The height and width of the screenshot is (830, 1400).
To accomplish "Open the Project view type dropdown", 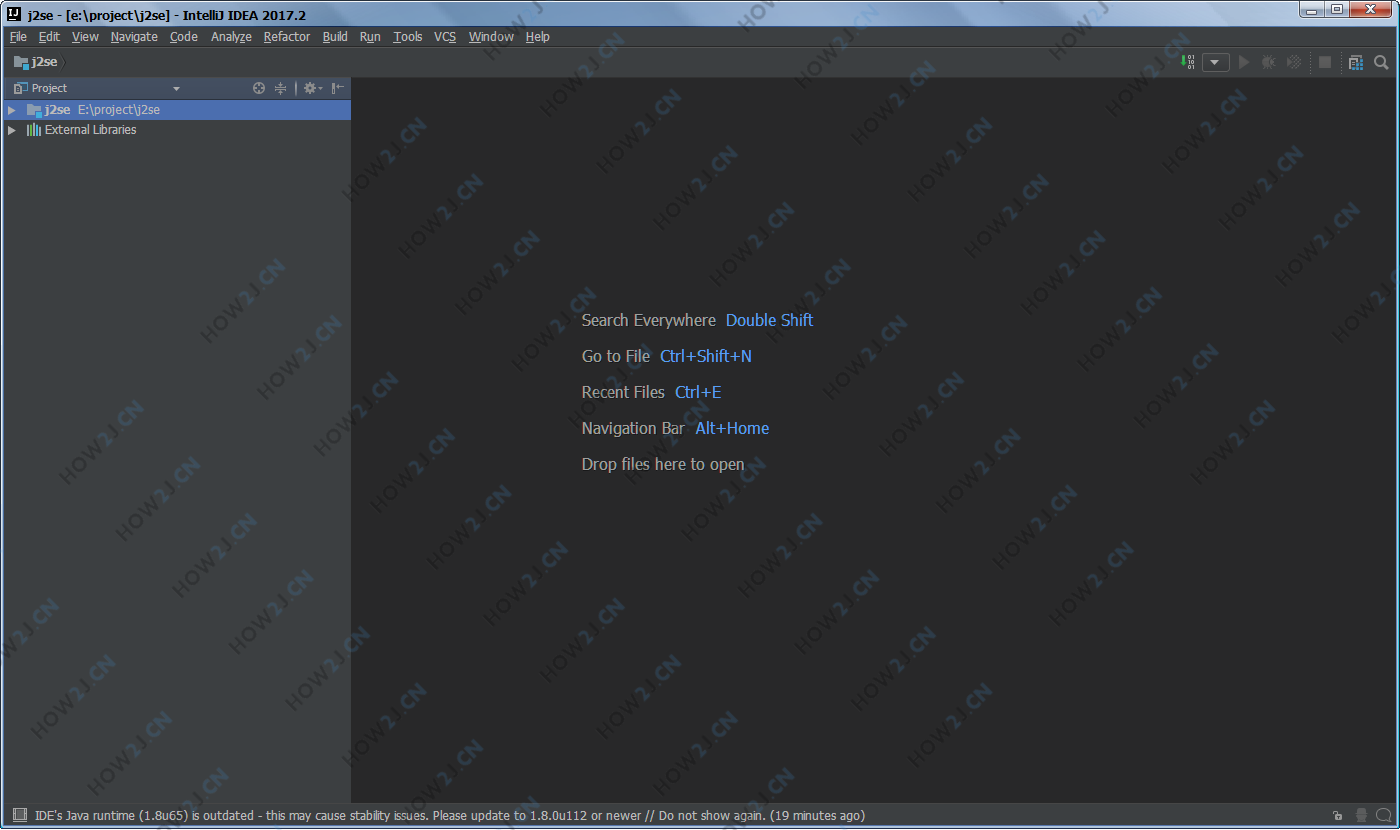I will [177, 89].
